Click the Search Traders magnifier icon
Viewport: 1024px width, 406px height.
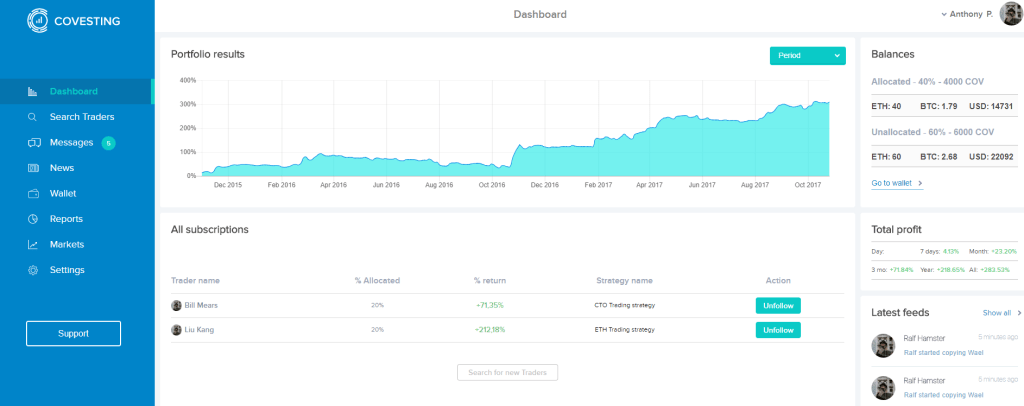(32, 117)
